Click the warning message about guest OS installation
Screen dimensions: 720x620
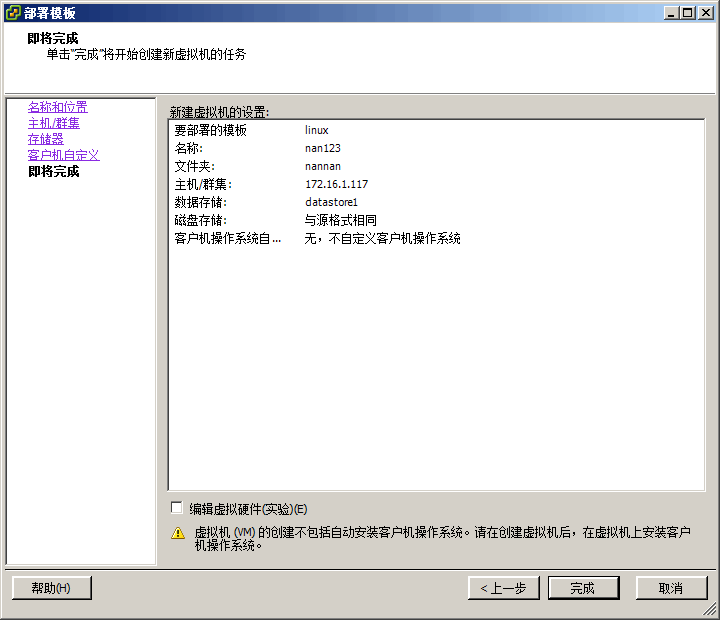point(442,539)
